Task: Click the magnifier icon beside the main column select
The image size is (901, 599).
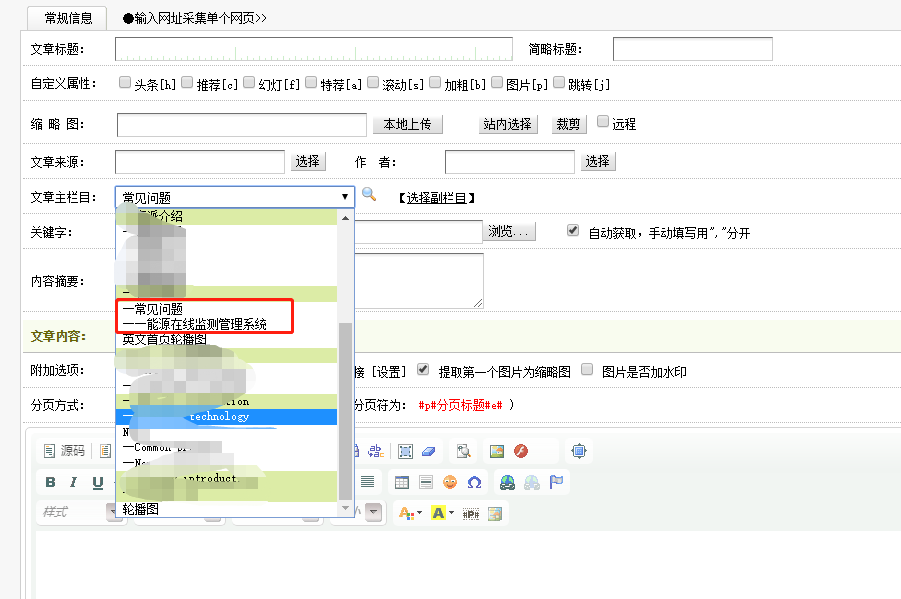Action: [x=369, y=195]
